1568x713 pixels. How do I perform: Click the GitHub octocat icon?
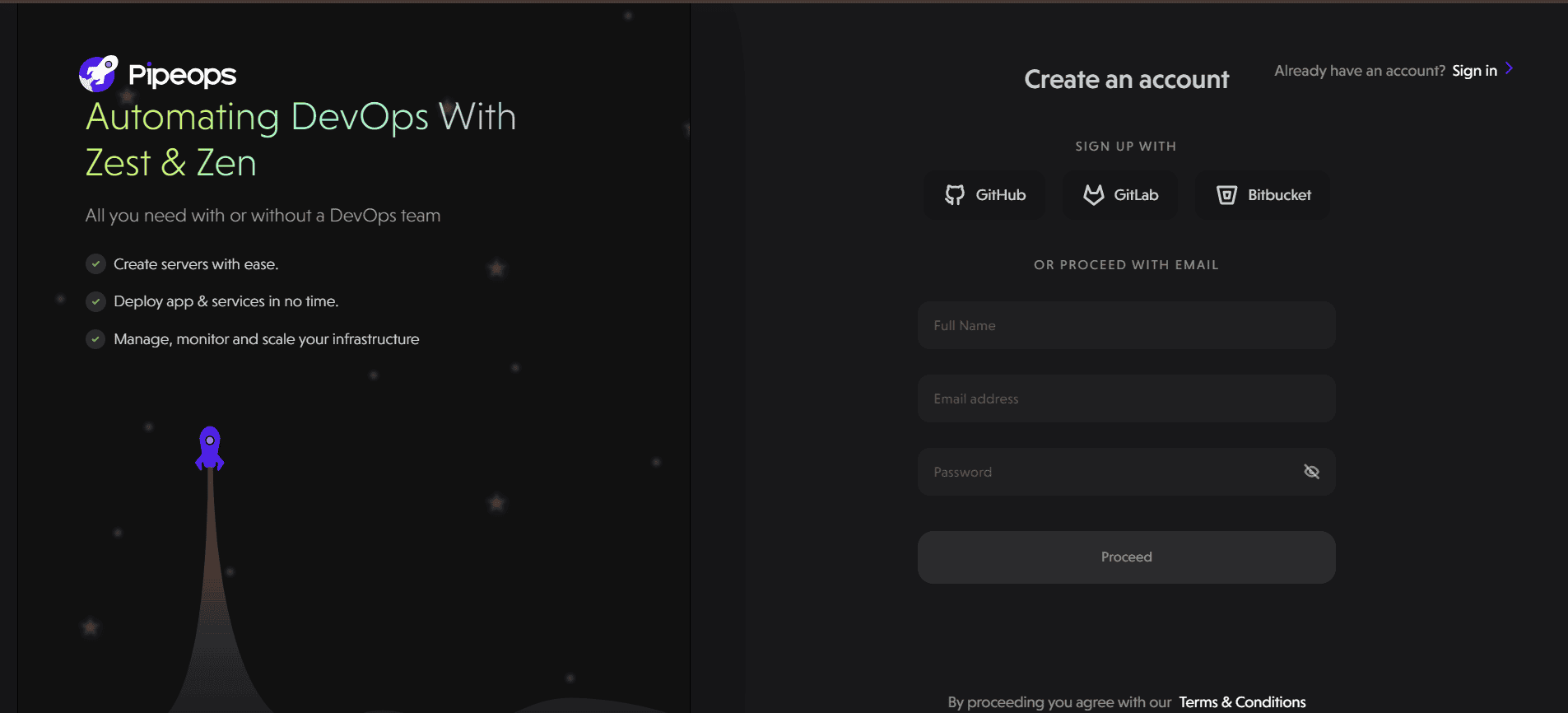[955, 195]
